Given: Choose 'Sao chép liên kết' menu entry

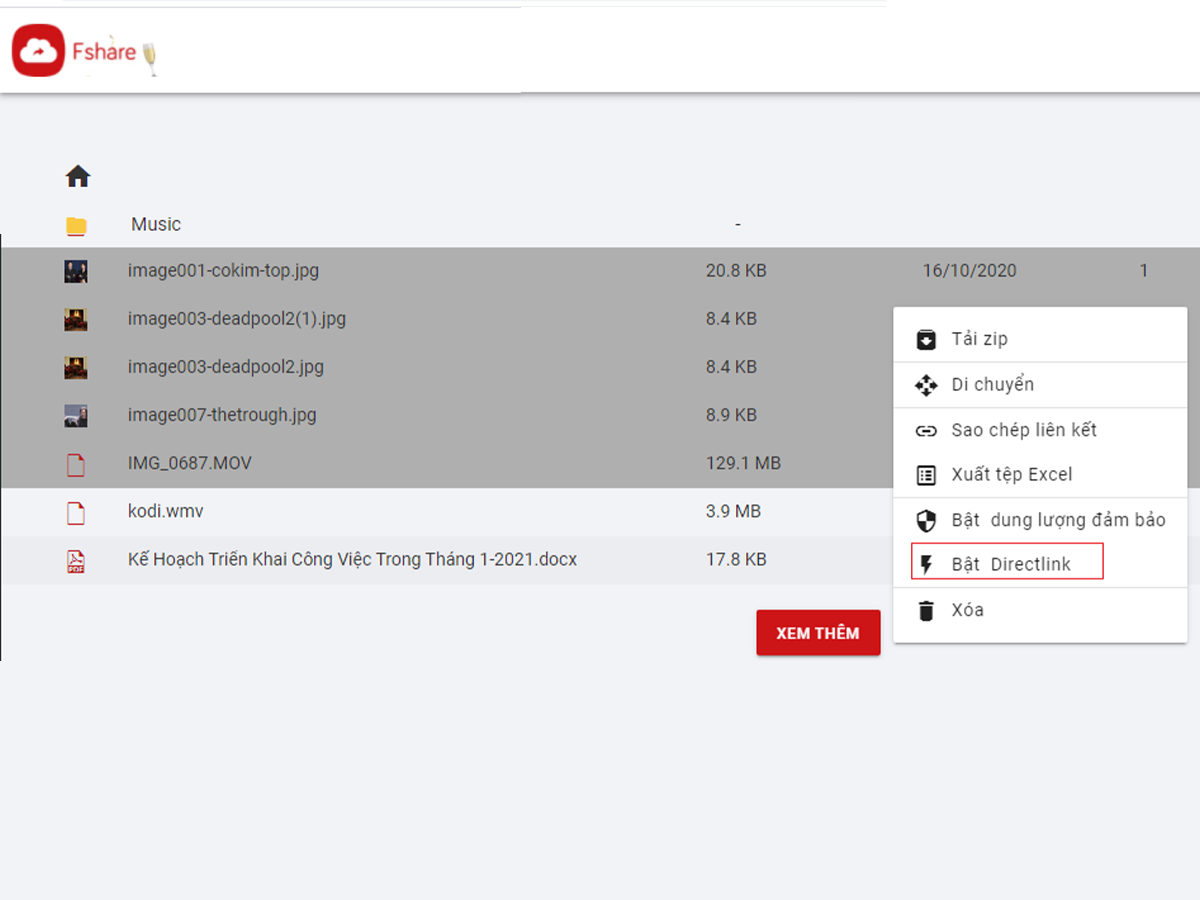Looking at the screenshot, I should pyautogui.click(x=1024, y=430).
